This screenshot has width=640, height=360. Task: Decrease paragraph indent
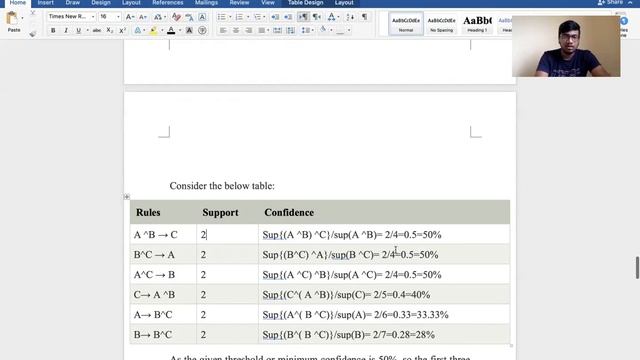tap(275, 17)
